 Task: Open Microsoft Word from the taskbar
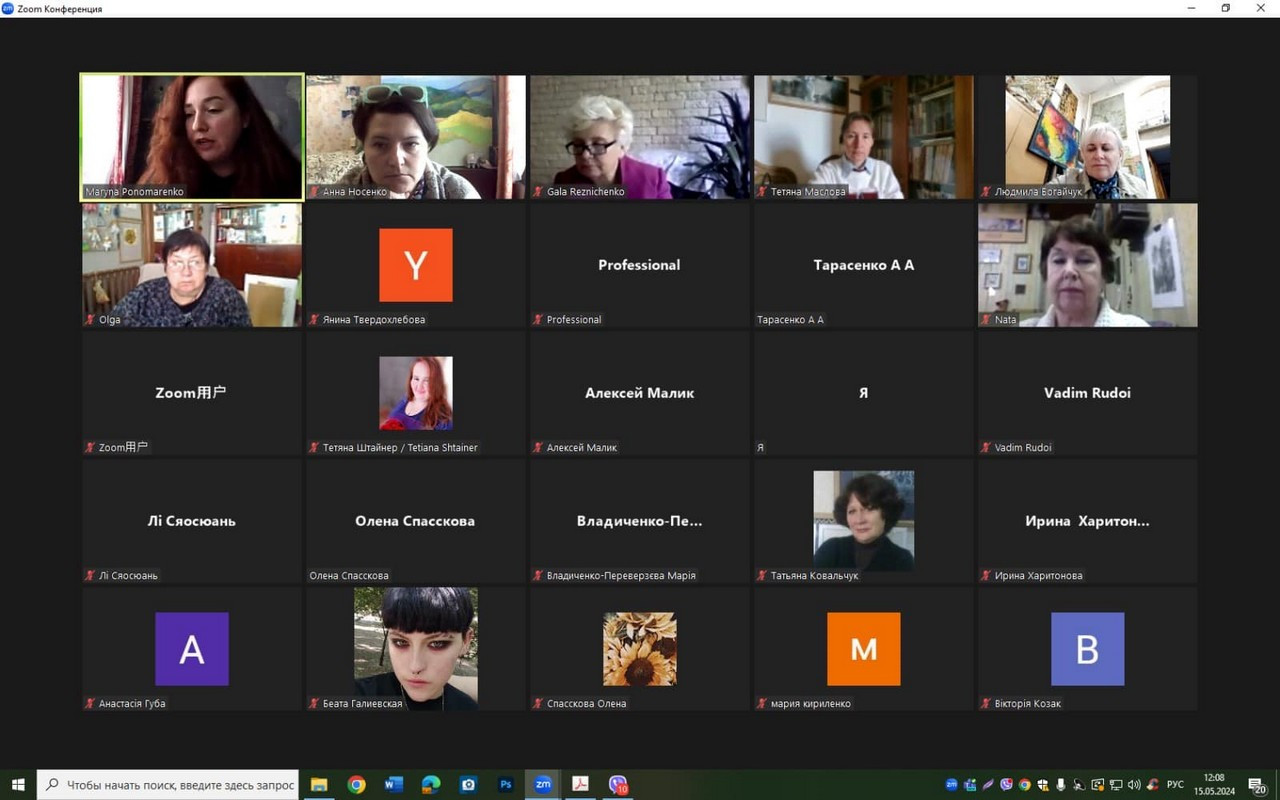tap(394, 785)
